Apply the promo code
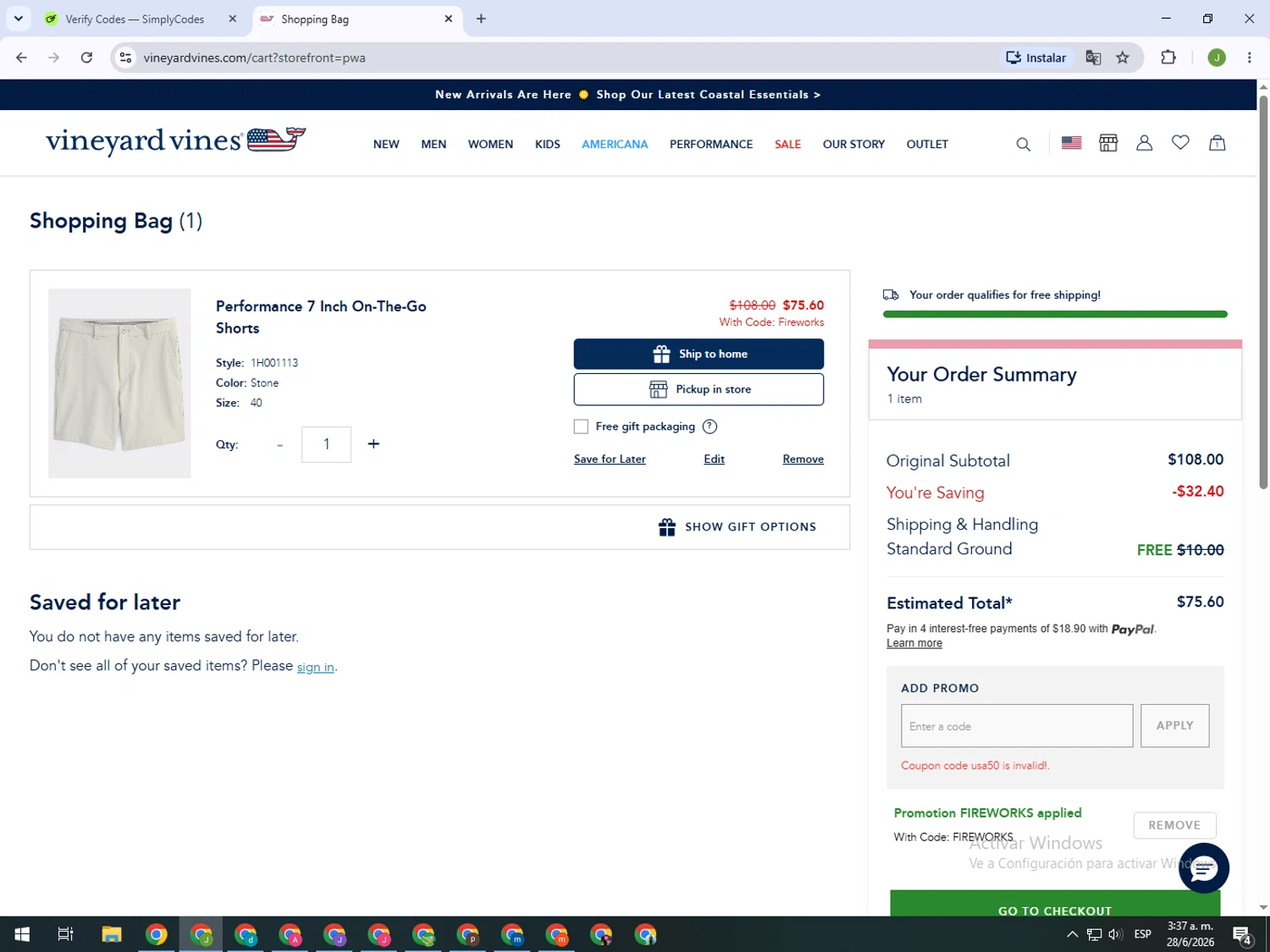The image size is (1270, 952). 1174,725
